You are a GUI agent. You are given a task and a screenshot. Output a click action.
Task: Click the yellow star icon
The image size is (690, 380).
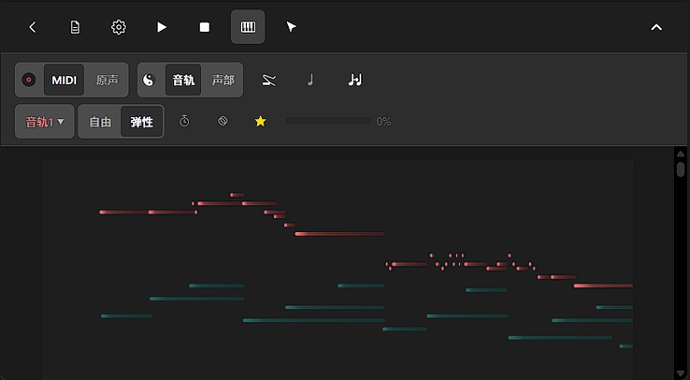pos(261,121)
